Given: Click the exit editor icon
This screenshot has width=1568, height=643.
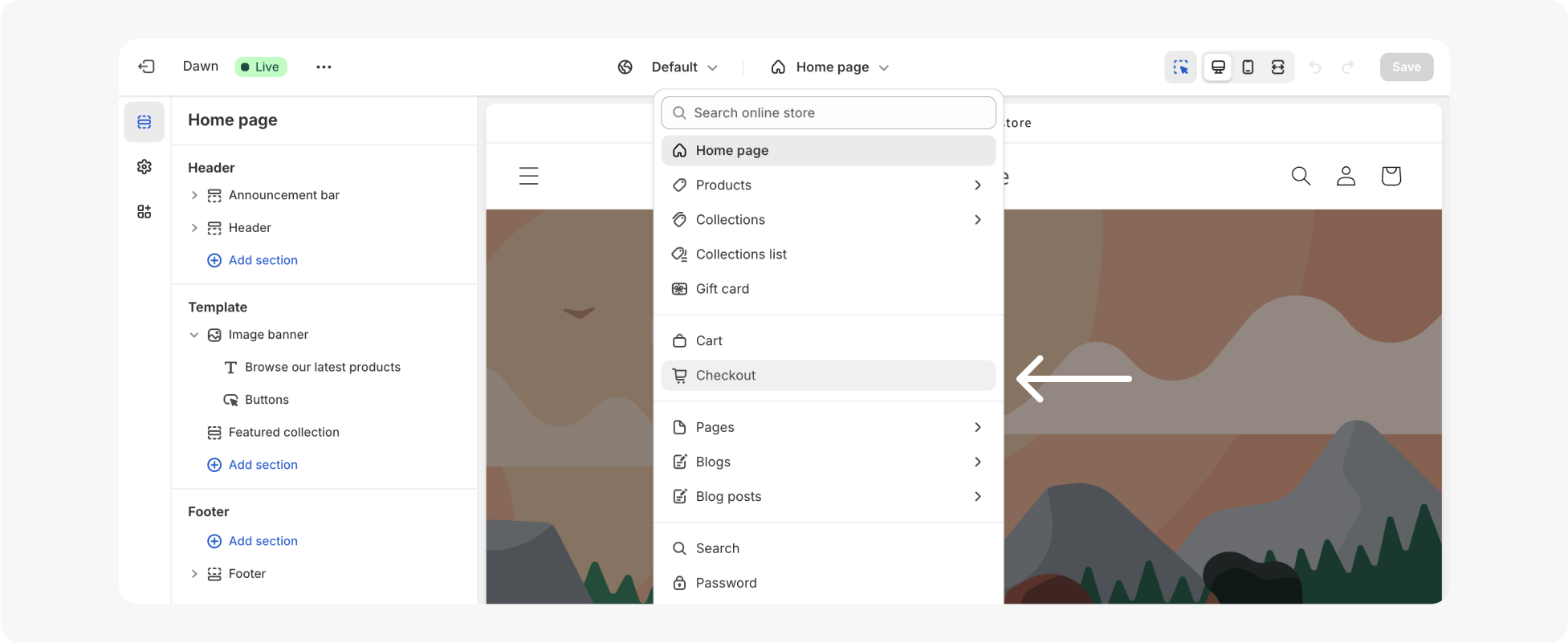Looking at the screenshot, I should tap(146, 67).
